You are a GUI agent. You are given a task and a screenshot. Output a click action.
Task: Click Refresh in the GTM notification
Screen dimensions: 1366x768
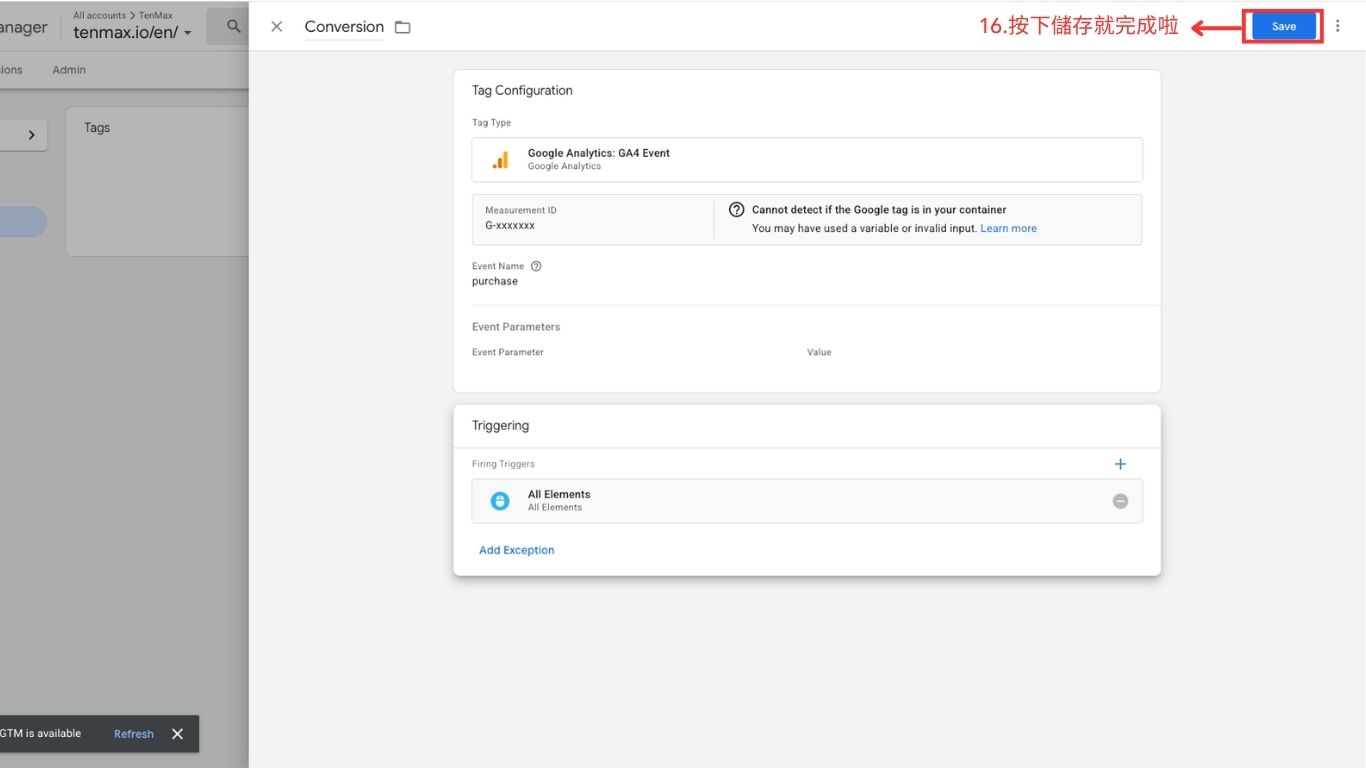[x=133, y=734]
